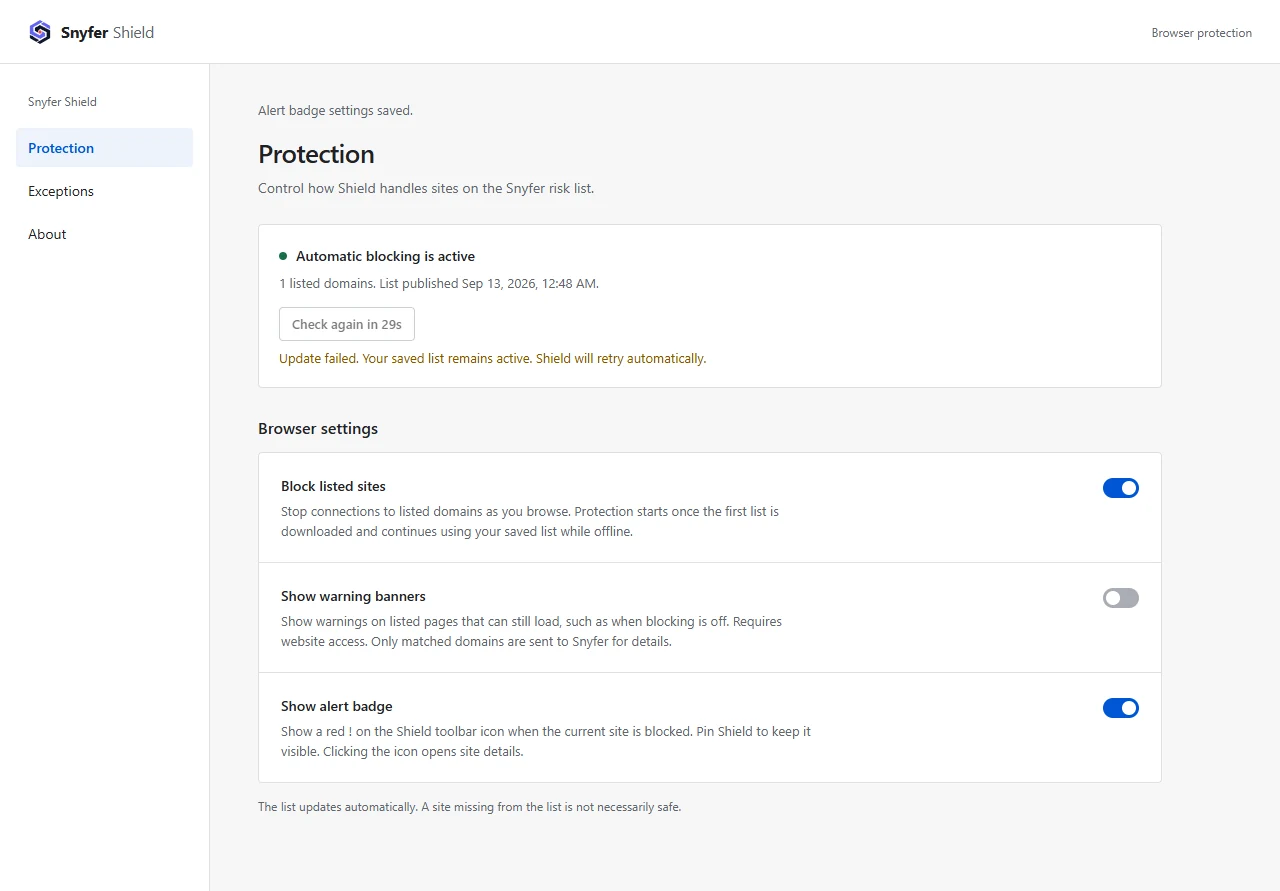Click the Browser protection label in header
This screenshot has height=891, width=1280.
tap(1201, 33)
